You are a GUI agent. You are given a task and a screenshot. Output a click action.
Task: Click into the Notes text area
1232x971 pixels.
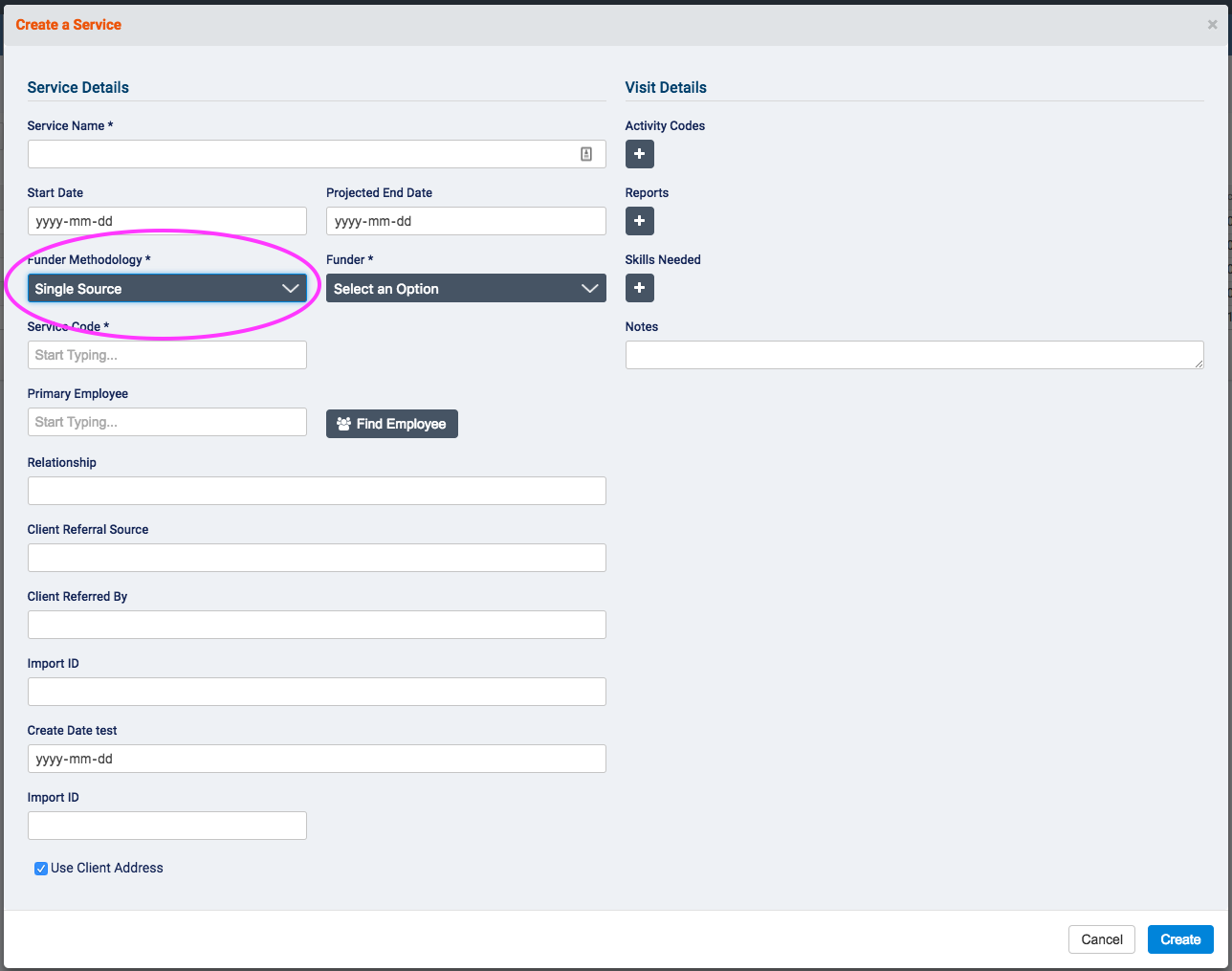tap(913, 355)
